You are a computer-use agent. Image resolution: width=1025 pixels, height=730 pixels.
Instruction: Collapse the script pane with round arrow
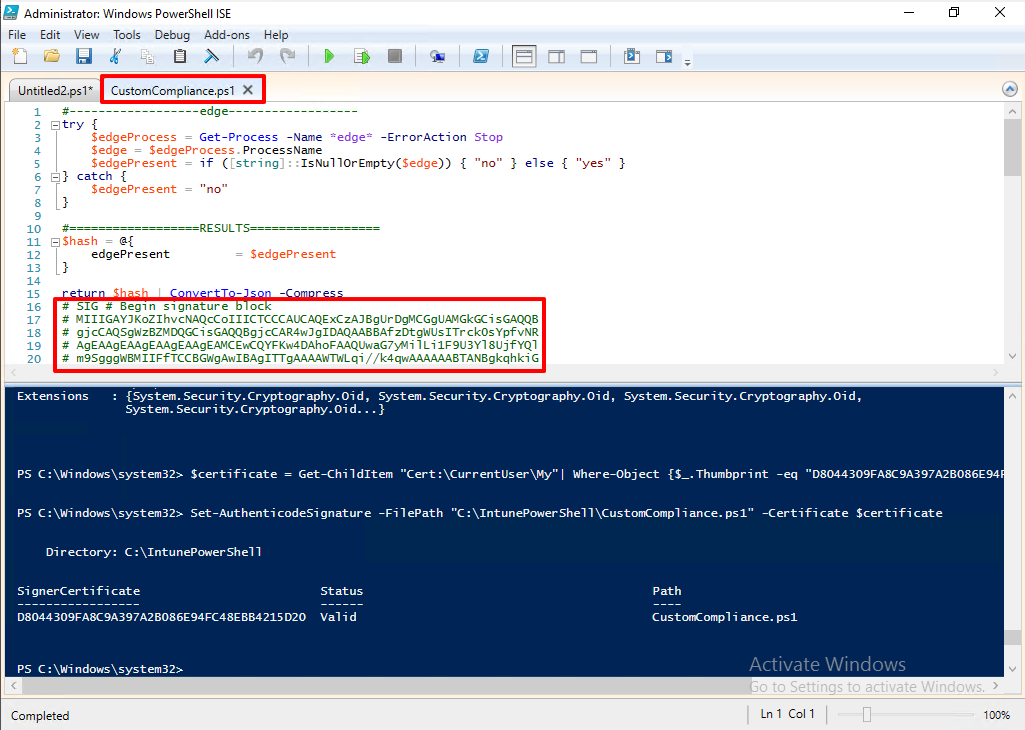1010,89
